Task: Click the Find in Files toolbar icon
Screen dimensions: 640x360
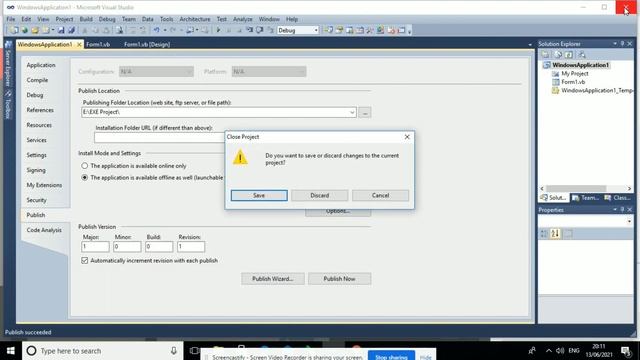Action: pyautogui.click(x=120, y=30)
